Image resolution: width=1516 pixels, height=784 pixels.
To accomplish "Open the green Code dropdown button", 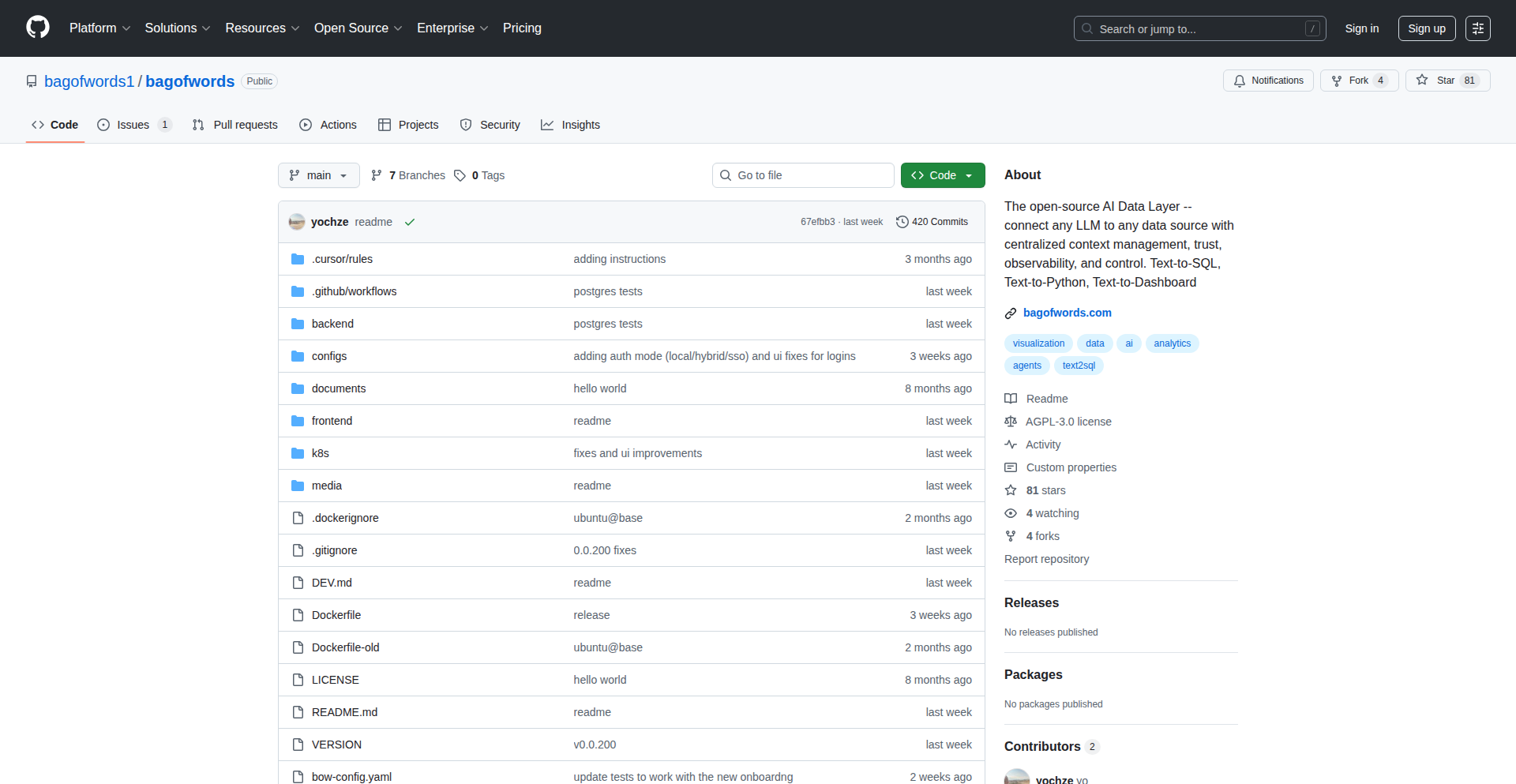I will click(943, 175).
